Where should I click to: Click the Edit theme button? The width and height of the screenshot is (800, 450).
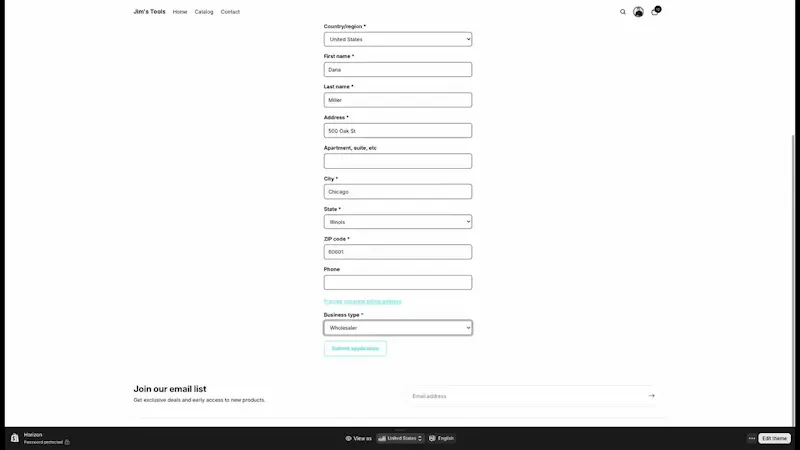[774, 438]
